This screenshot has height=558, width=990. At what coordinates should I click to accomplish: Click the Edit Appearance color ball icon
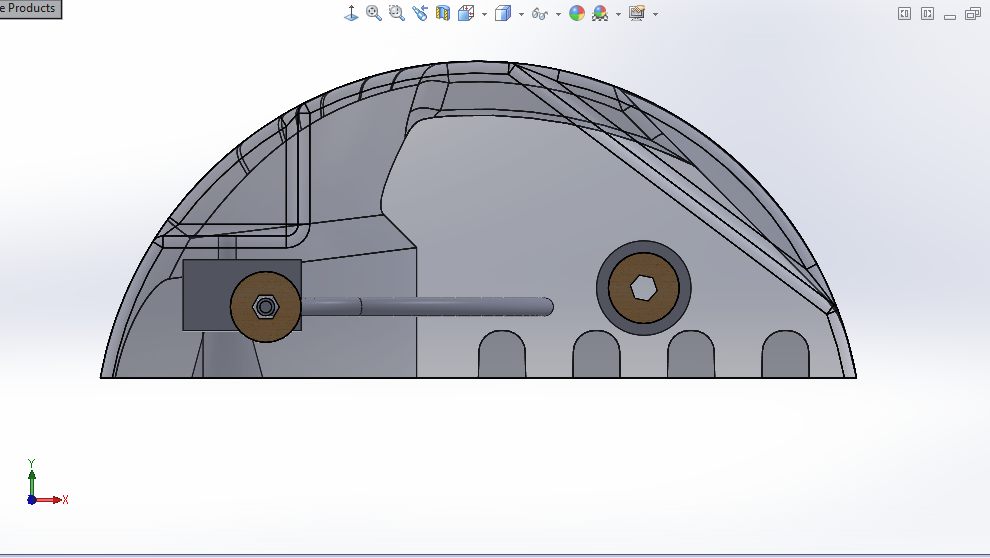pyautogui.click(x=577, y=13)
